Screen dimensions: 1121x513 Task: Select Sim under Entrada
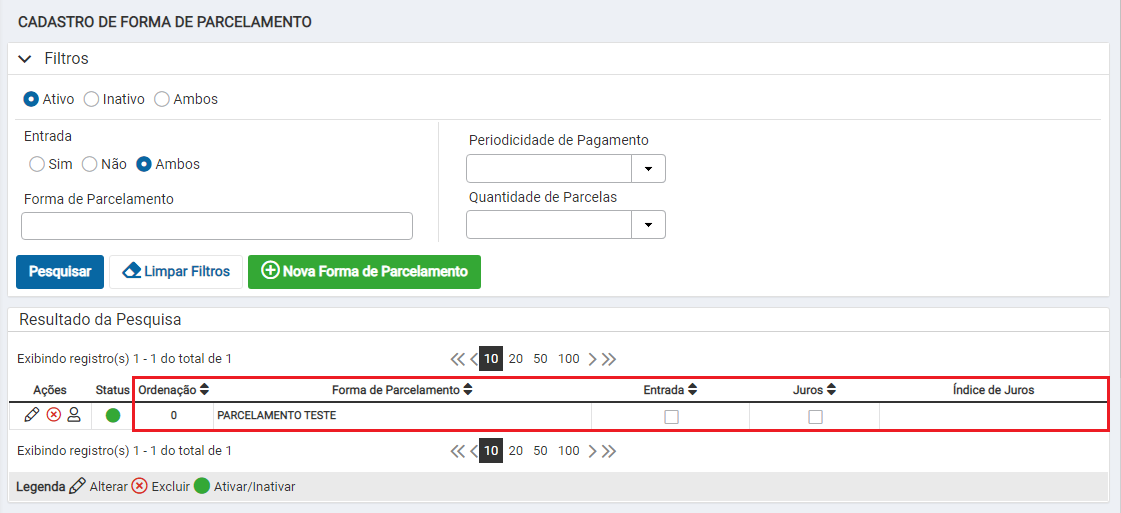[36, 164]
